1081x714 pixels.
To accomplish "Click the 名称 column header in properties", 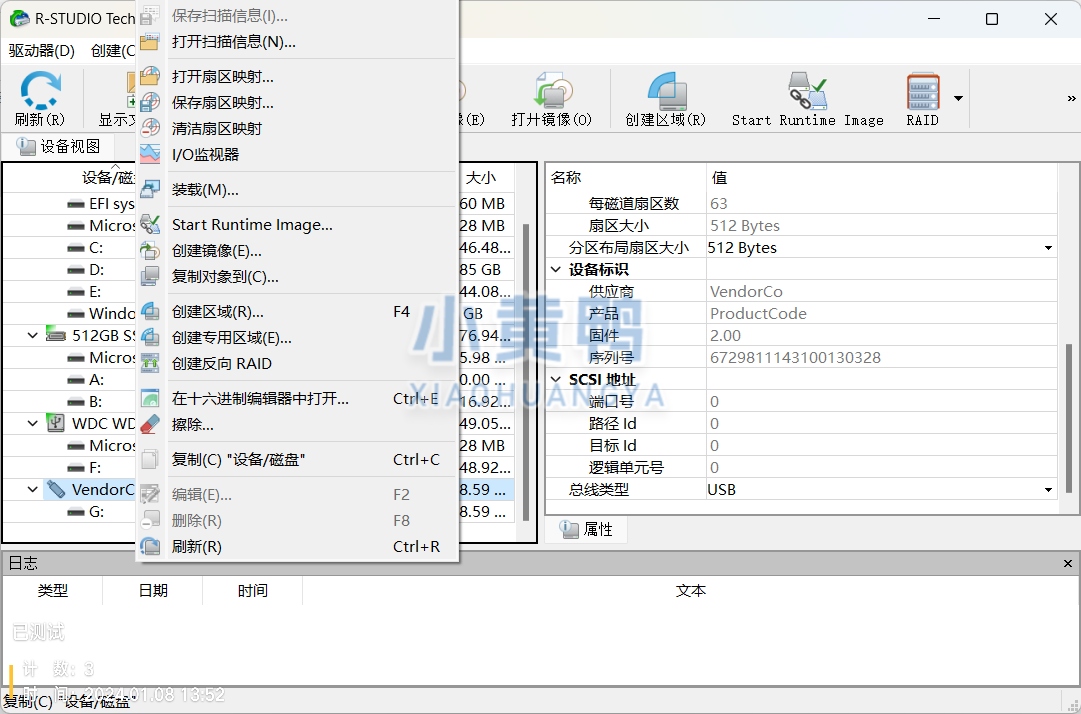I will pos(626,178).
